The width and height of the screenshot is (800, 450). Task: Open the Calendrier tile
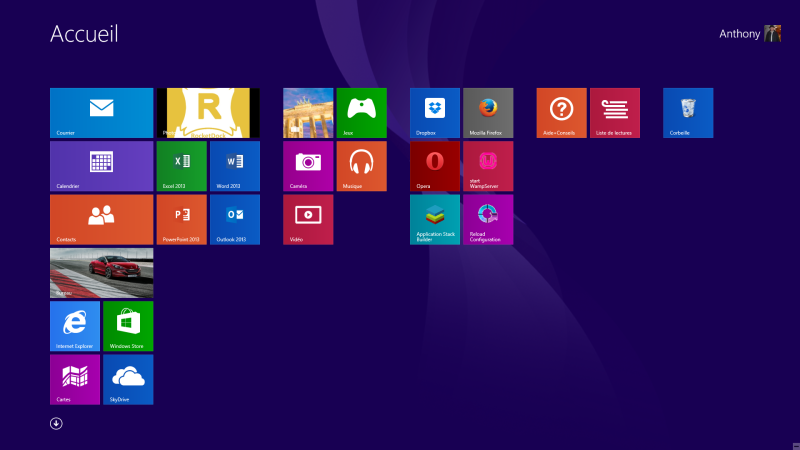(x=102, y=166)
